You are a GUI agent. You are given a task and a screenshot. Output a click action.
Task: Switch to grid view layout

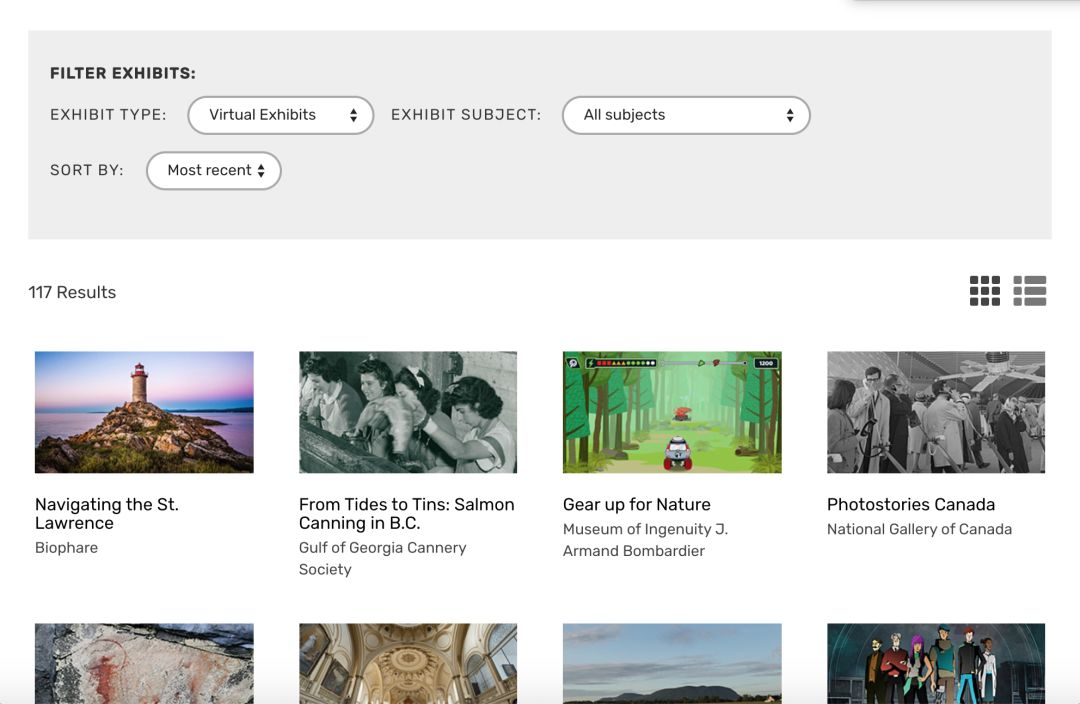984,291
